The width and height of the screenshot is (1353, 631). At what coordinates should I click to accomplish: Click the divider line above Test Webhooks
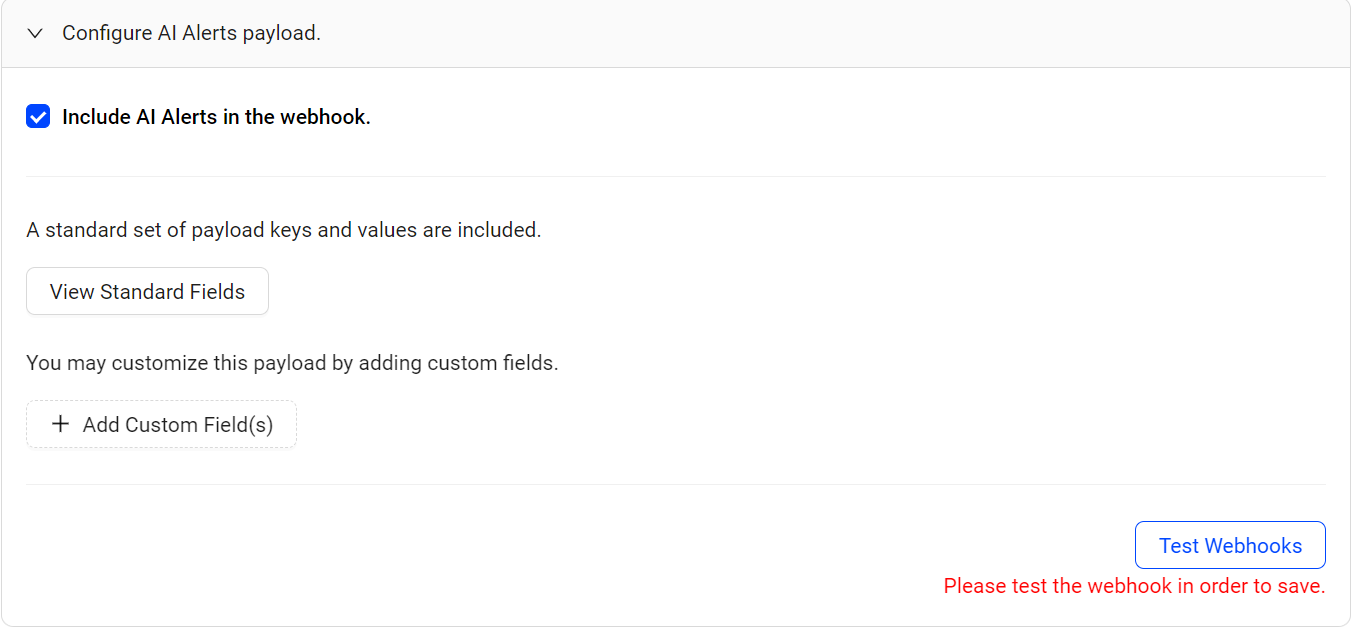point(676,485)
